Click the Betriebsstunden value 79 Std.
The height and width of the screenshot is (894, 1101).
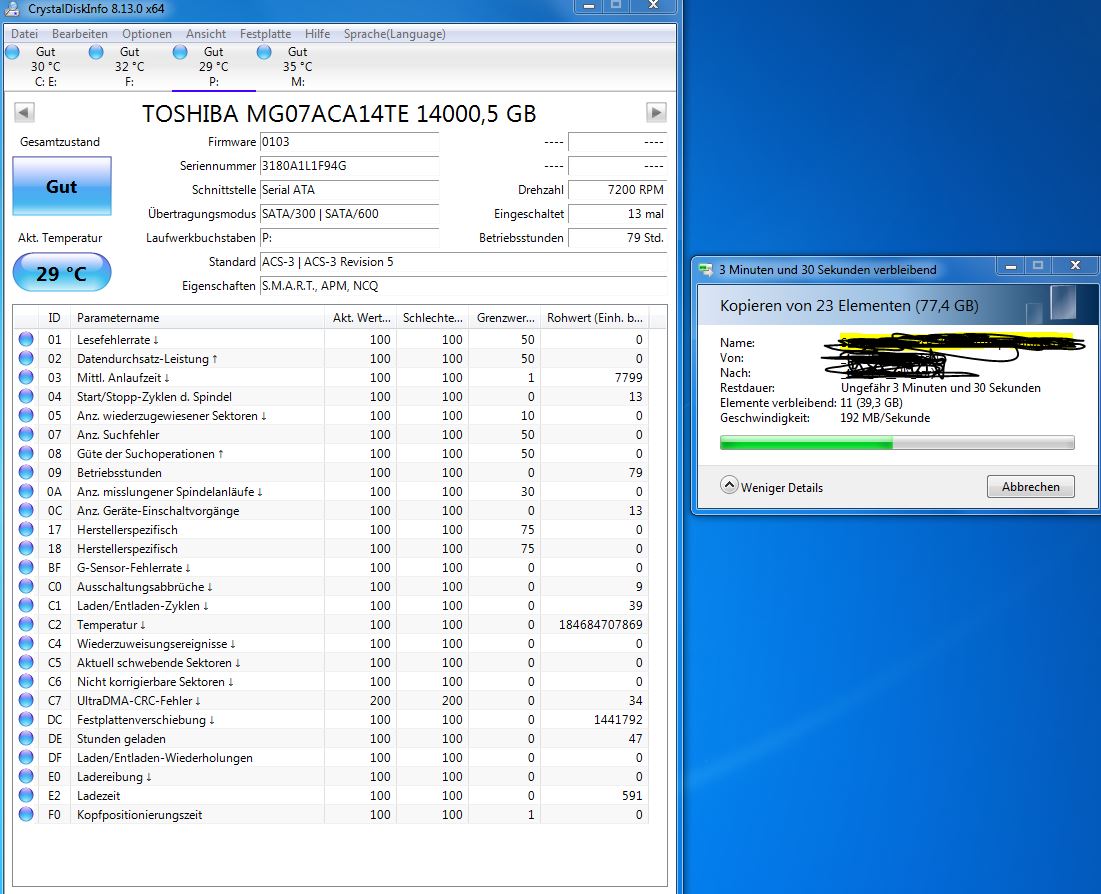click(x=617, y=237)
